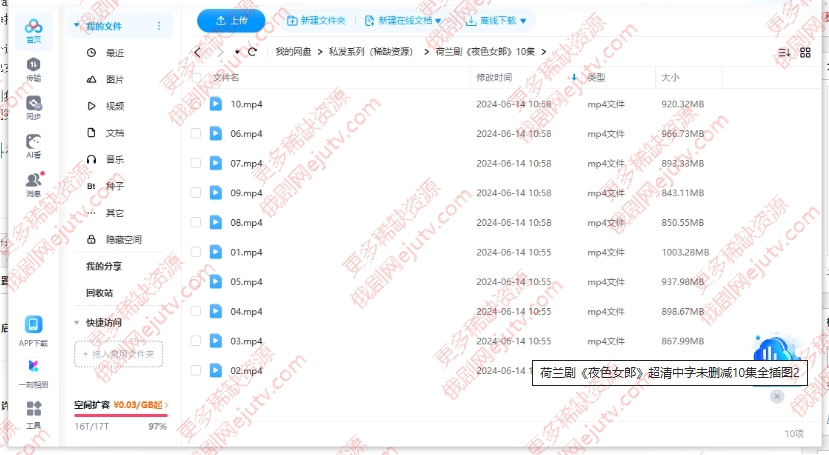This screenshot has height=455, width=829.
Task: Tick the checkbox for 06.mp4
Action: (x=196, y=133)
